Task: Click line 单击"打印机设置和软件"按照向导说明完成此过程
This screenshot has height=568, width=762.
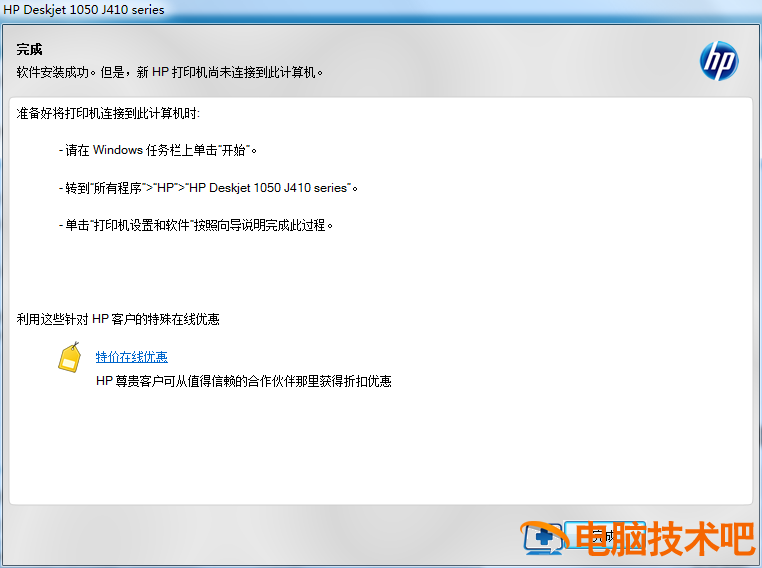Action: (196, 225)
